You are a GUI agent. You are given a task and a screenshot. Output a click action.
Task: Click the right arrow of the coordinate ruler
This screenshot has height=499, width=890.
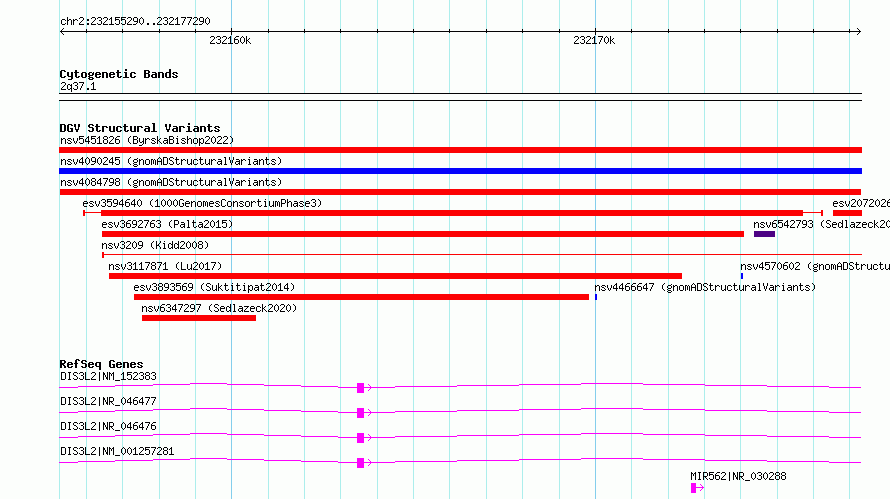click(x=858, y=32)
